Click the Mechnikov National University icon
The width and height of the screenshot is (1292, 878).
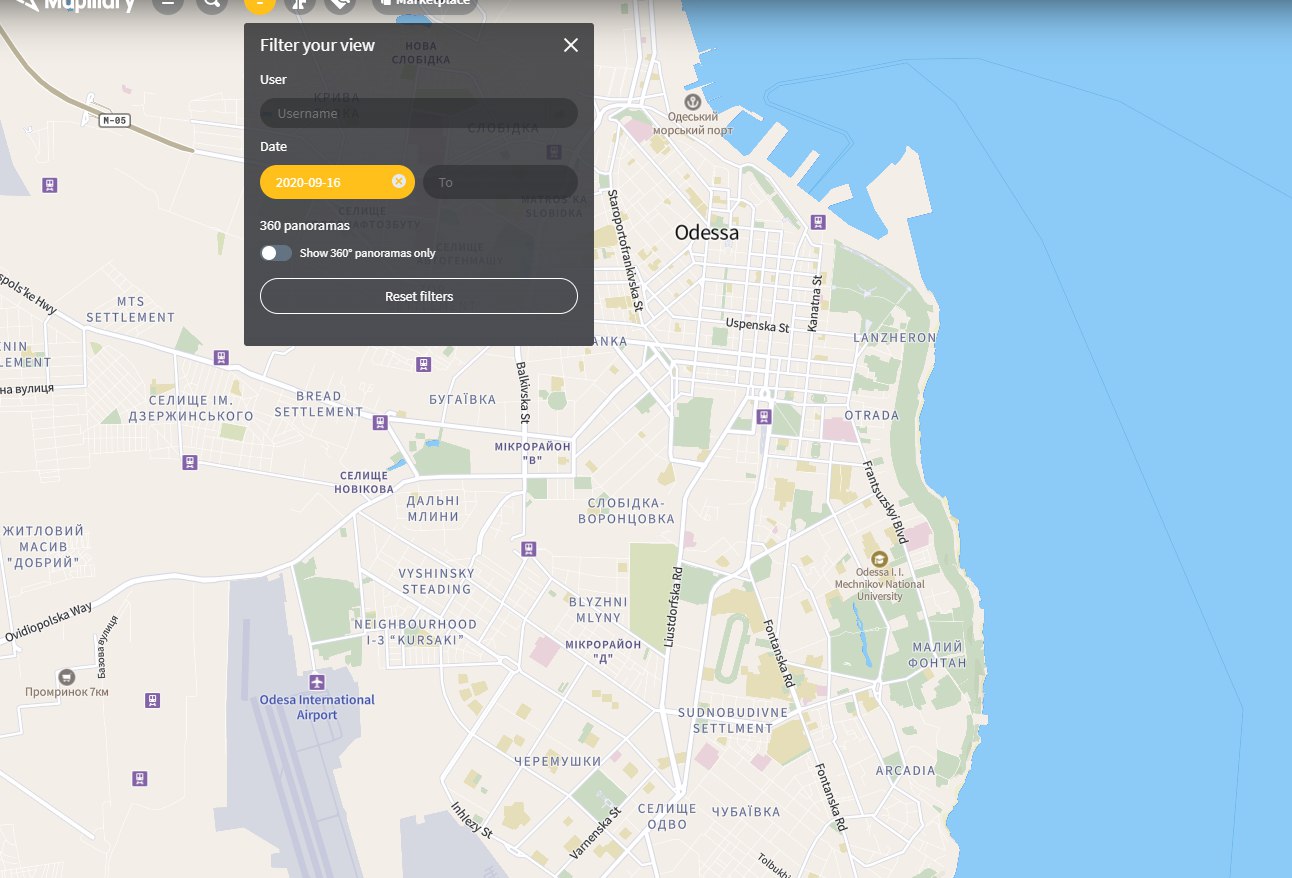coord(879,559)
